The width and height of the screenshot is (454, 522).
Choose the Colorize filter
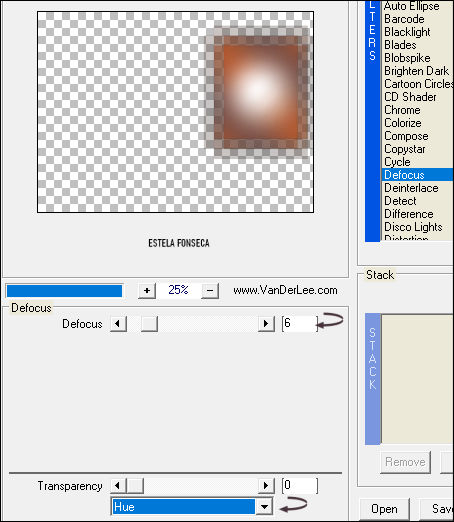tap(403, 123)
